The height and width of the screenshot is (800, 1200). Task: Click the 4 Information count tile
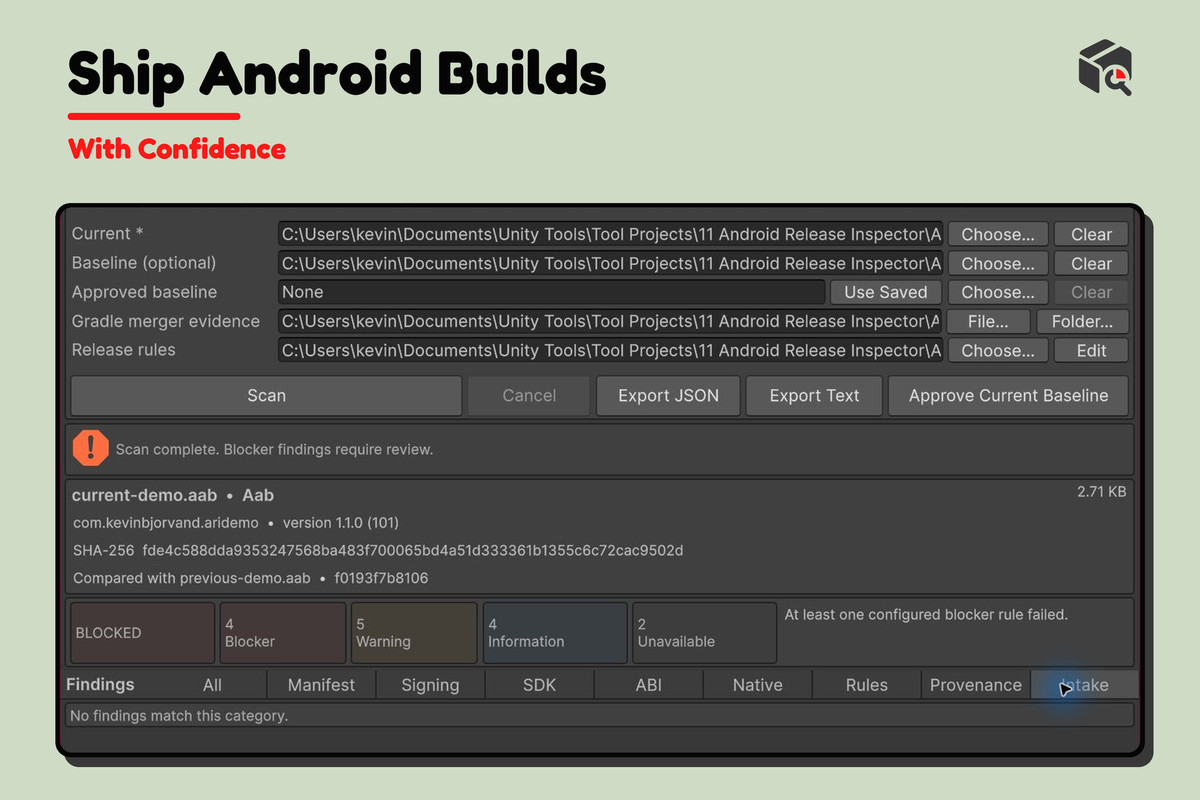tap(555, 633)
